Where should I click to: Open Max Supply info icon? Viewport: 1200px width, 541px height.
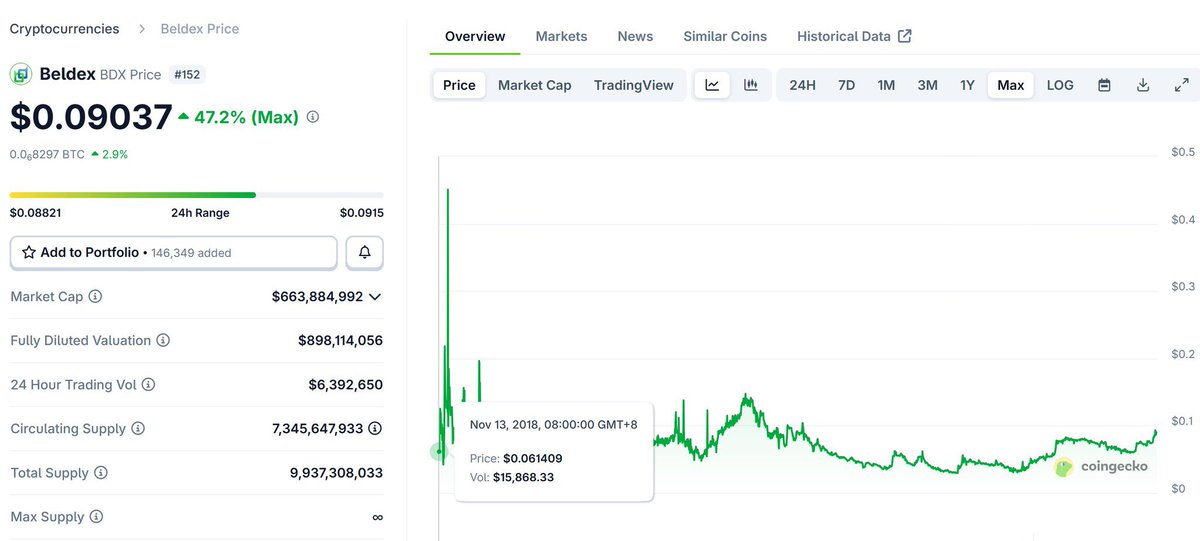[96, 517]
